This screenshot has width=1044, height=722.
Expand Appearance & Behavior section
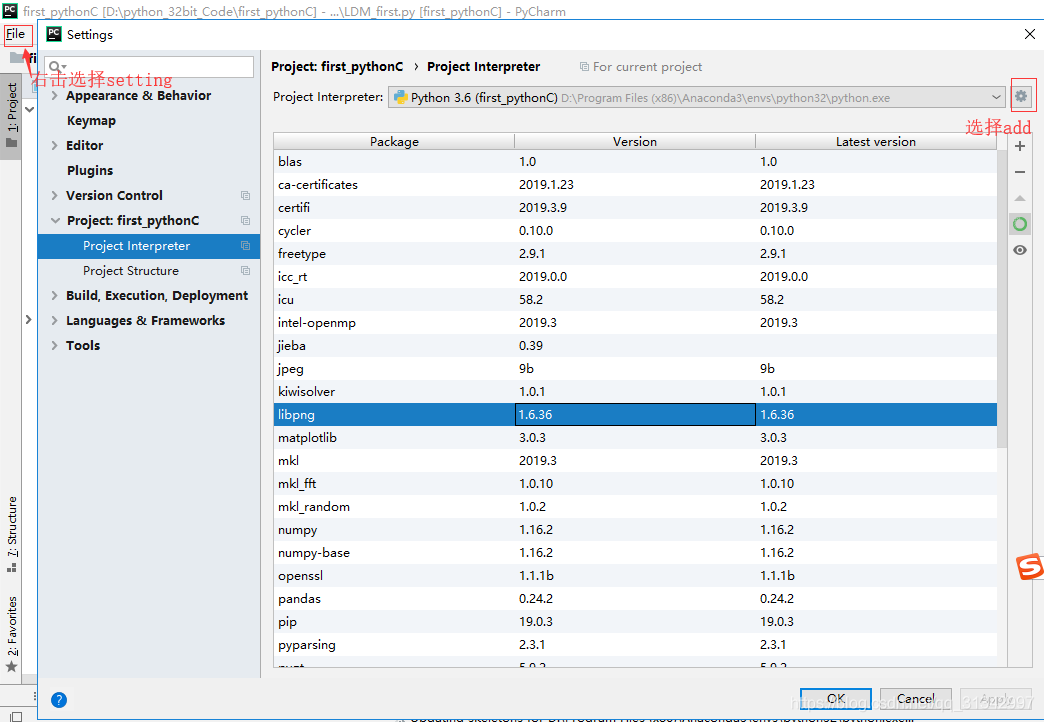[55, 96]
